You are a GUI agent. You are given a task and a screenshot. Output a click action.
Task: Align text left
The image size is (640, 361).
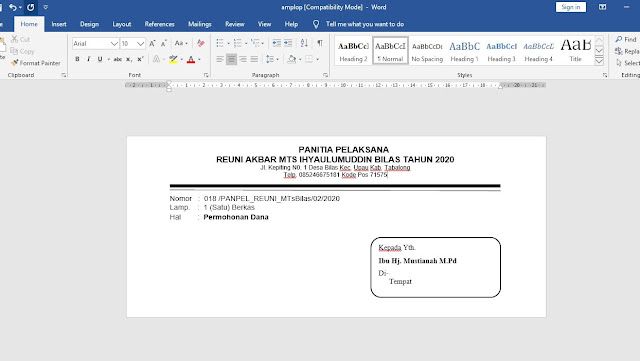click(x=220, y=60)
